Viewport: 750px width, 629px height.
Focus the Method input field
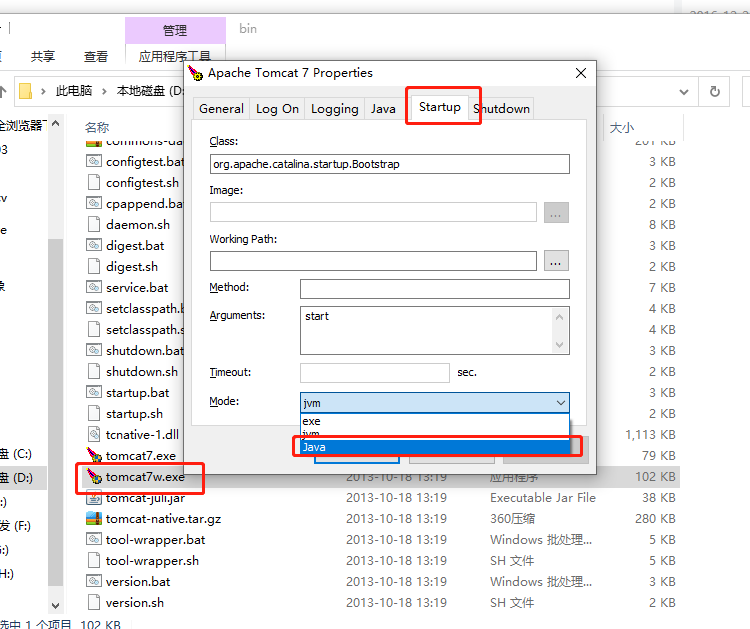[435, 289]
